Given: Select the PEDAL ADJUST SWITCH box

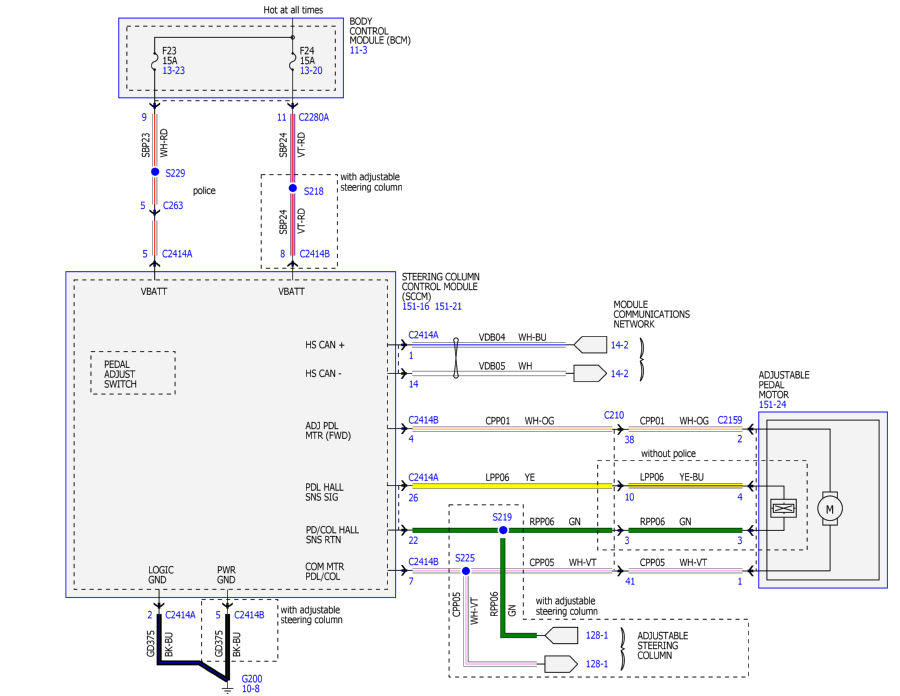Looking at the screenshot, I should pos(133,373).
